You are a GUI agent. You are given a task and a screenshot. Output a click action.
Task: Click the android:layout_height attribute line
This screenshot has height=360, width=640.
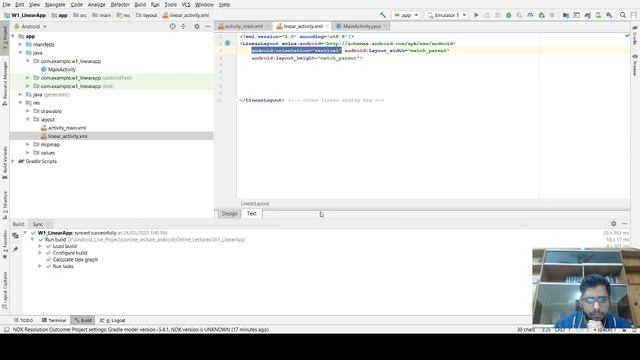pos(307,58)
